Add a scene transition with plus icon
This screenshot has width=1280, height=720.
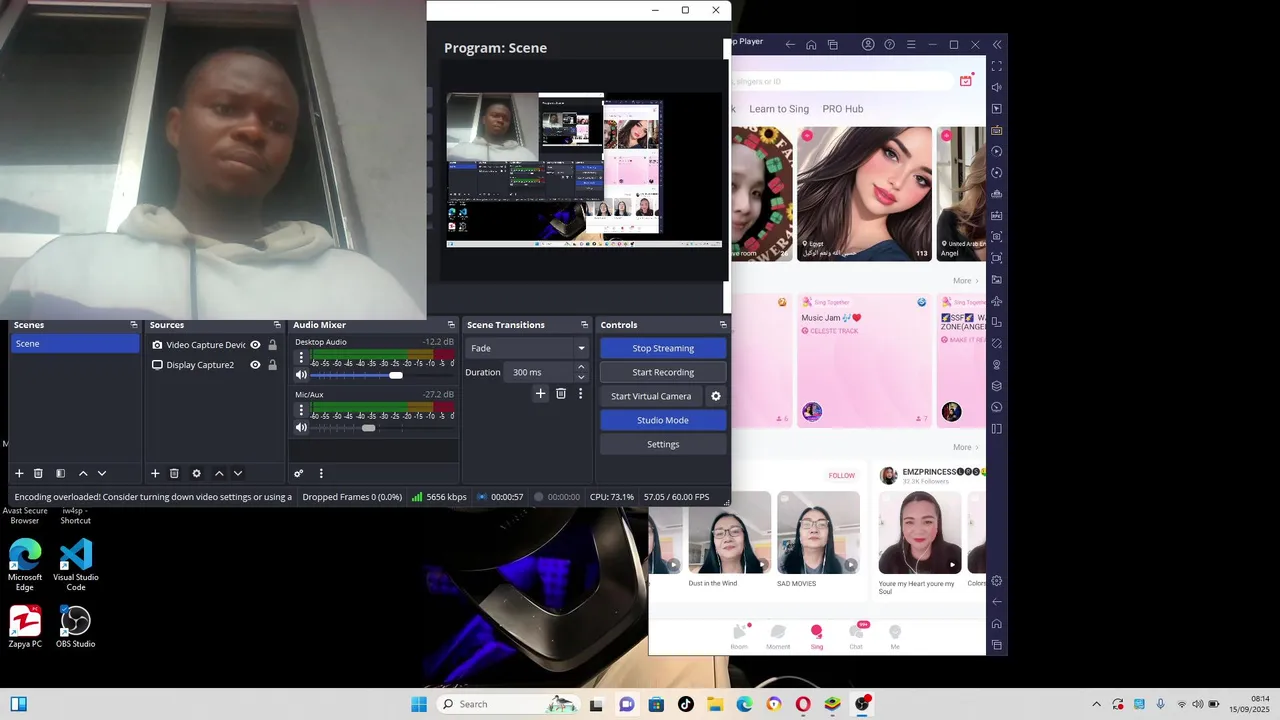pos(540,394)
